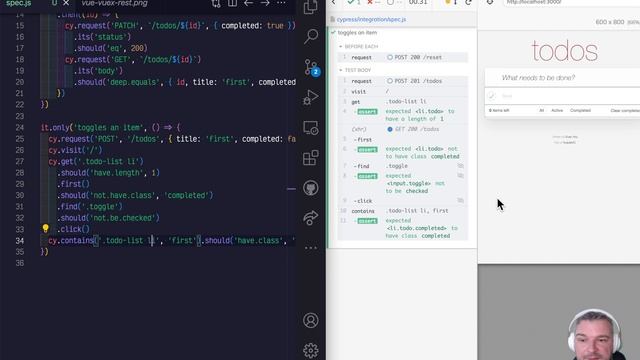Select the -find .toggle command

[402, 166]
